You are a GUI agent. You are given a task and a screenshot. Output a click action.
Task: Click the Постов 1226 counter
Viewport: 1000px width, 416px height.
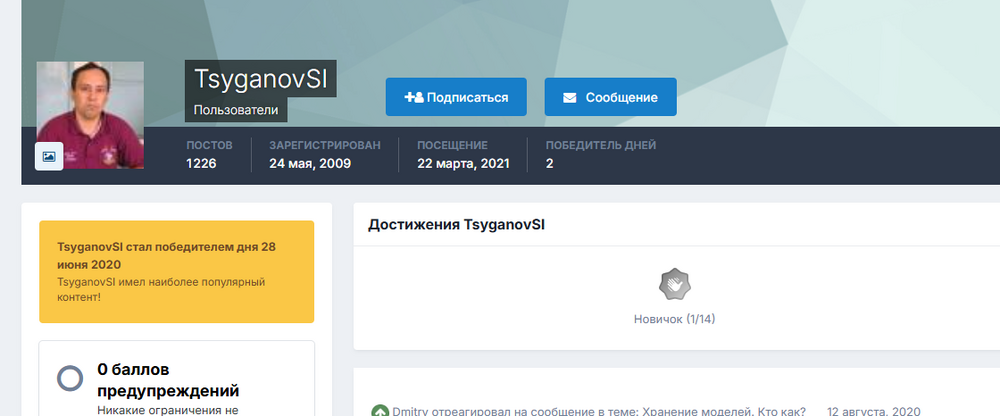[x=201, y=163]
